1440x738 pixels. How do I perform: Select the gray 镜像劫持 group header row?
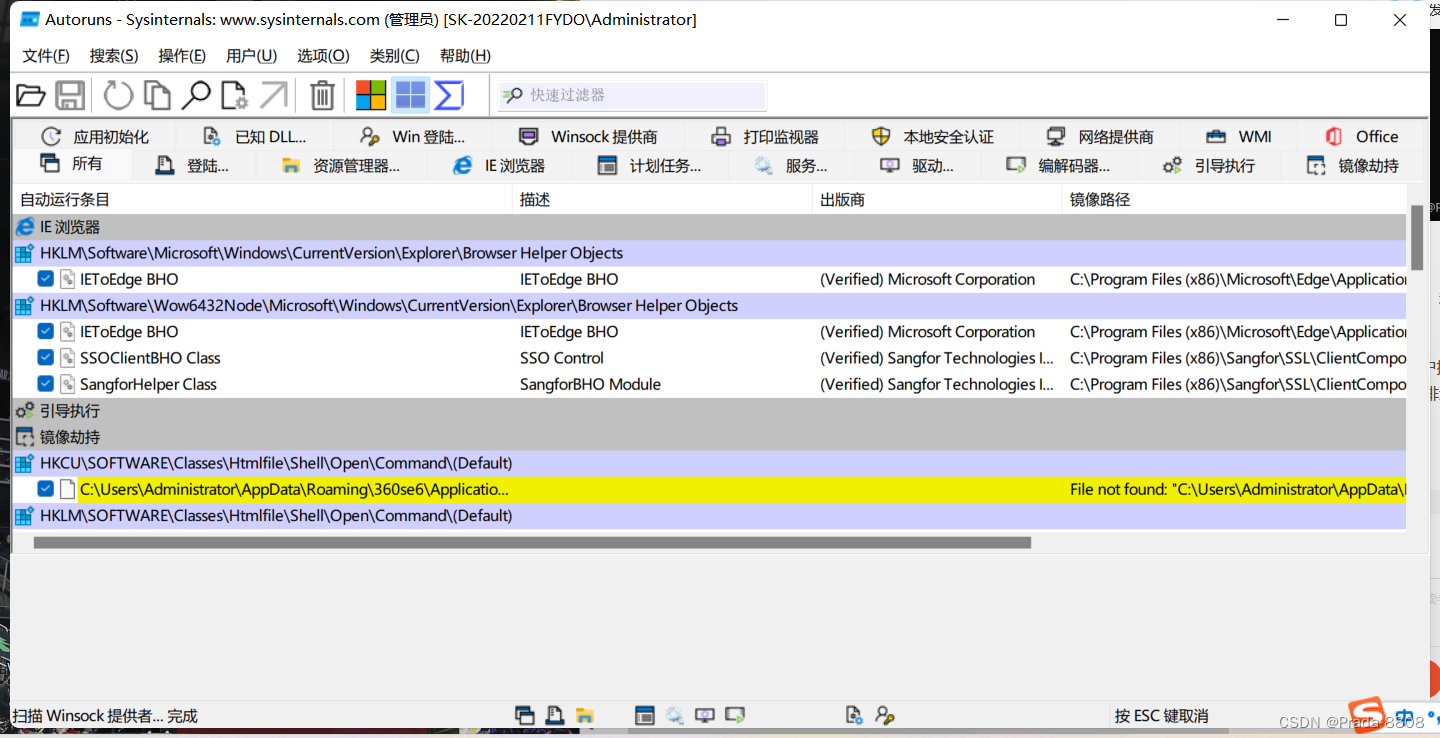(x=709, y=437)
